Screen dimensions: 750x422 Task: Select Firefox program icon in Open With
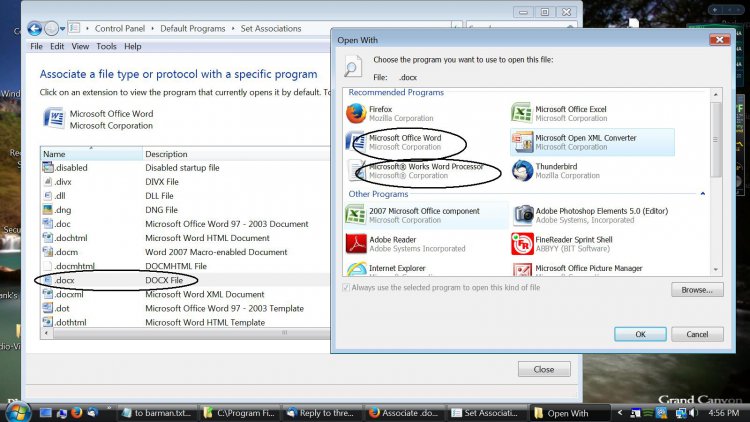coord(356,113)
